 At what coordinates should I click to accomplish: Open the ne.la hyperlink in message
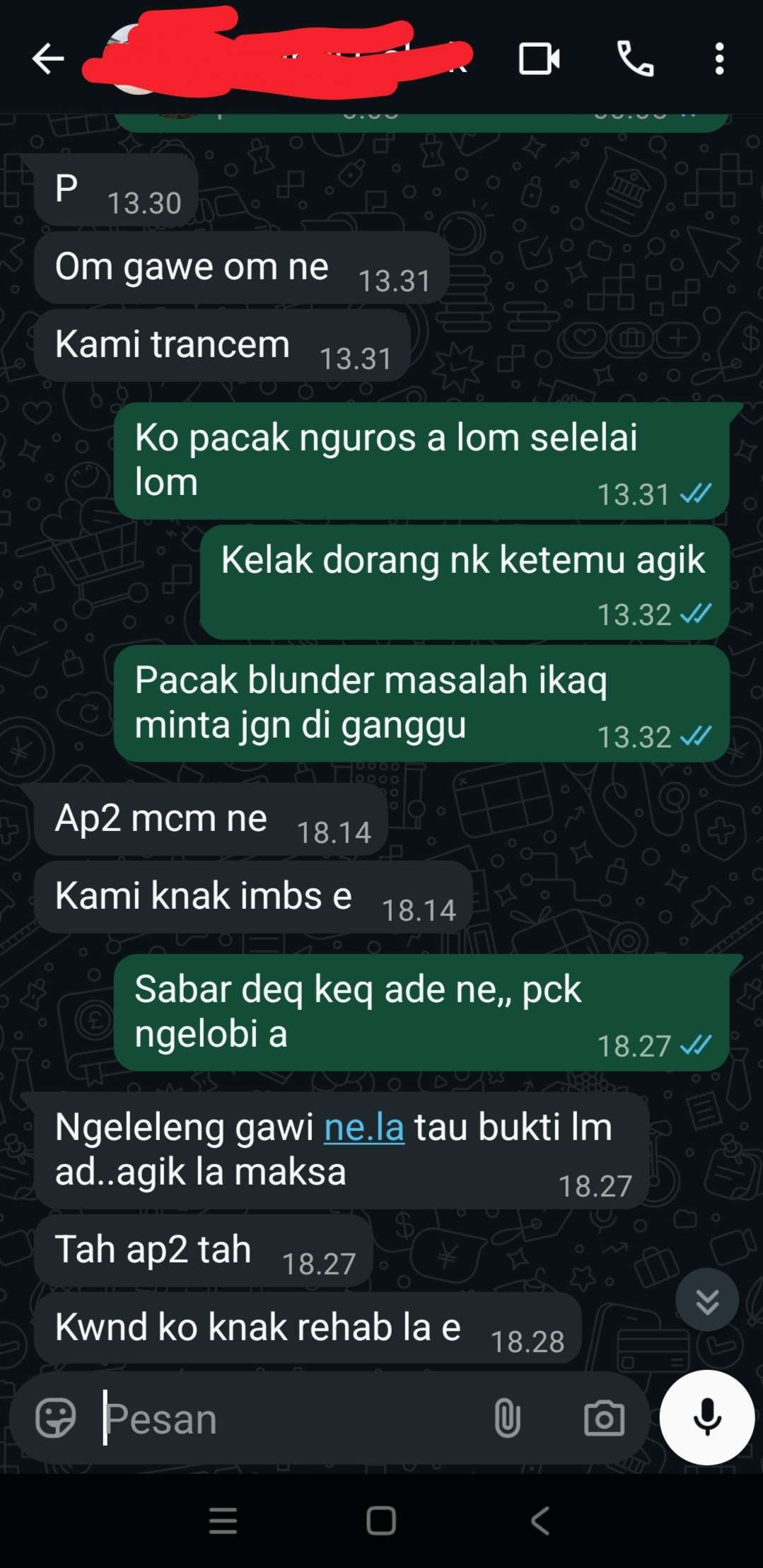pos(363,1127)
